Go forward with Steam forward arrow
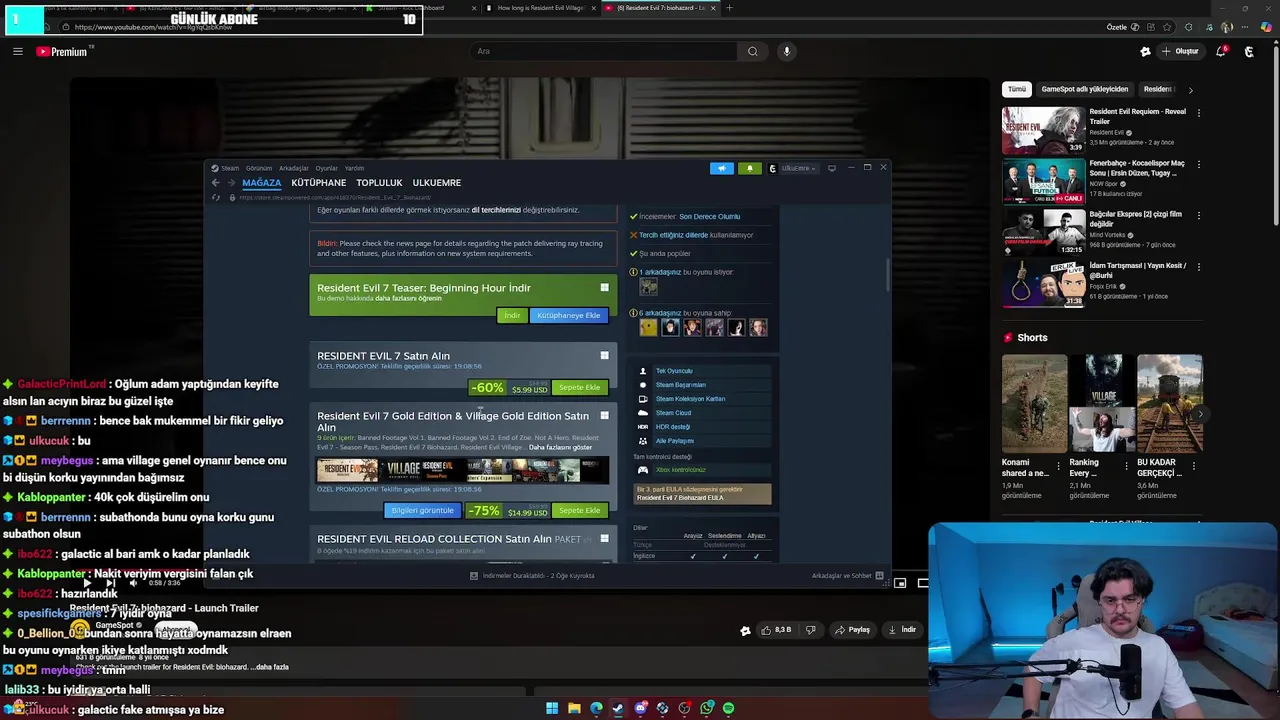The height and width of the screenshot is (720, 1280). point(230,183)
